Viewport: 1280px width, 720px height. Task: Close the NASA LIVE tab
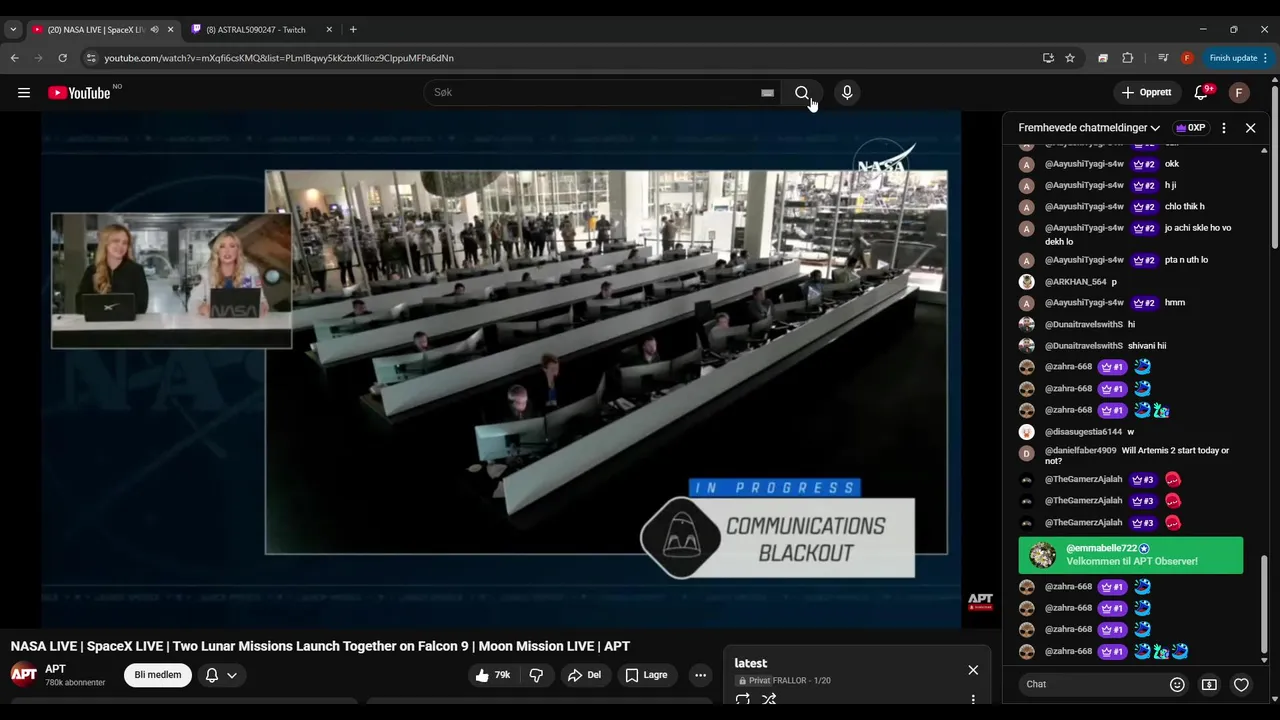coord(170,30)
